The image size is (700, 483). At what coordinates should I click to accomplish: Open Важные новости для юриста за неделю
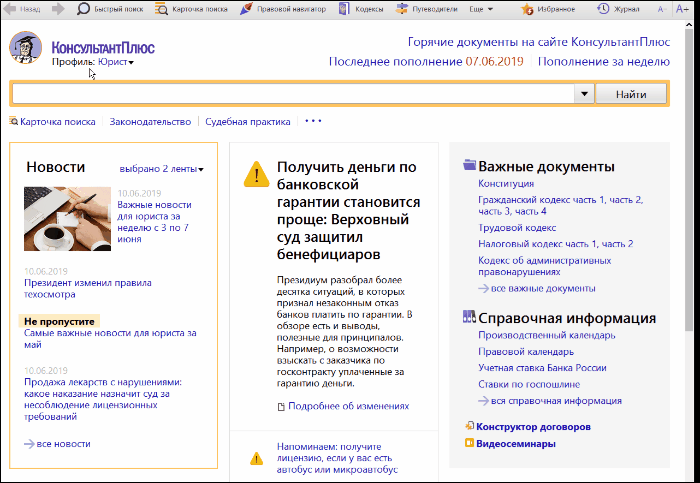[154, 222]
